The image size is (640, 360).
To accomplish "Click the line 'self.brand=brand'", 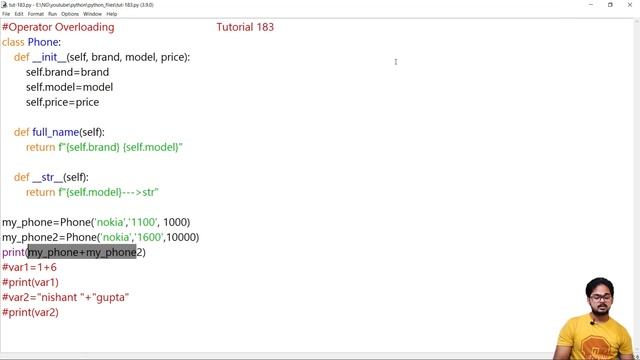I will click(67, 72).
